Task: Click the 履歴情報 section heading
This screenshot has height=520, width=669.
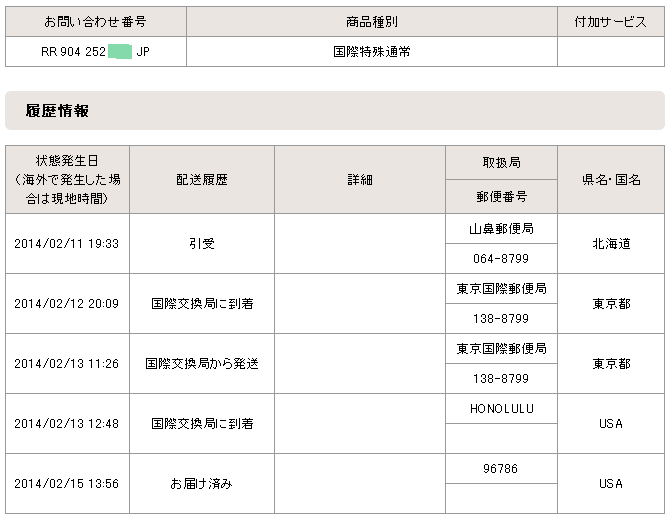Action: [57, 110]
